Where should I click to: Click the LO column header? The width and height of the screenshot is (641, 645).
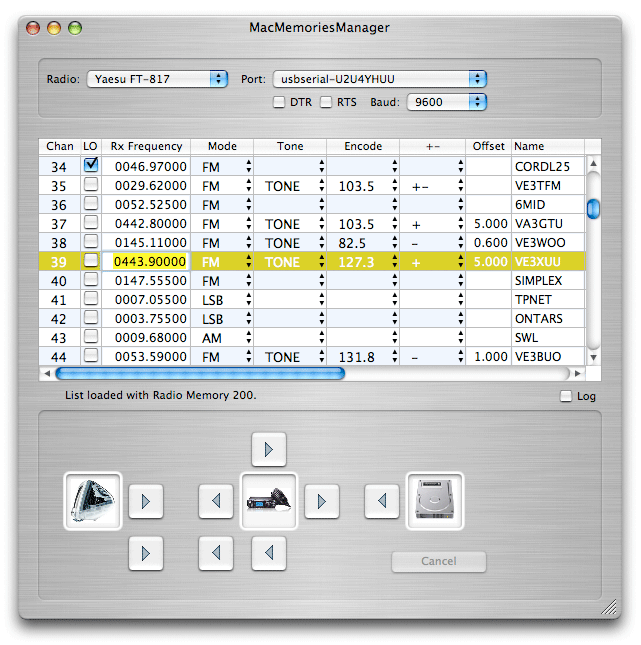91,146
